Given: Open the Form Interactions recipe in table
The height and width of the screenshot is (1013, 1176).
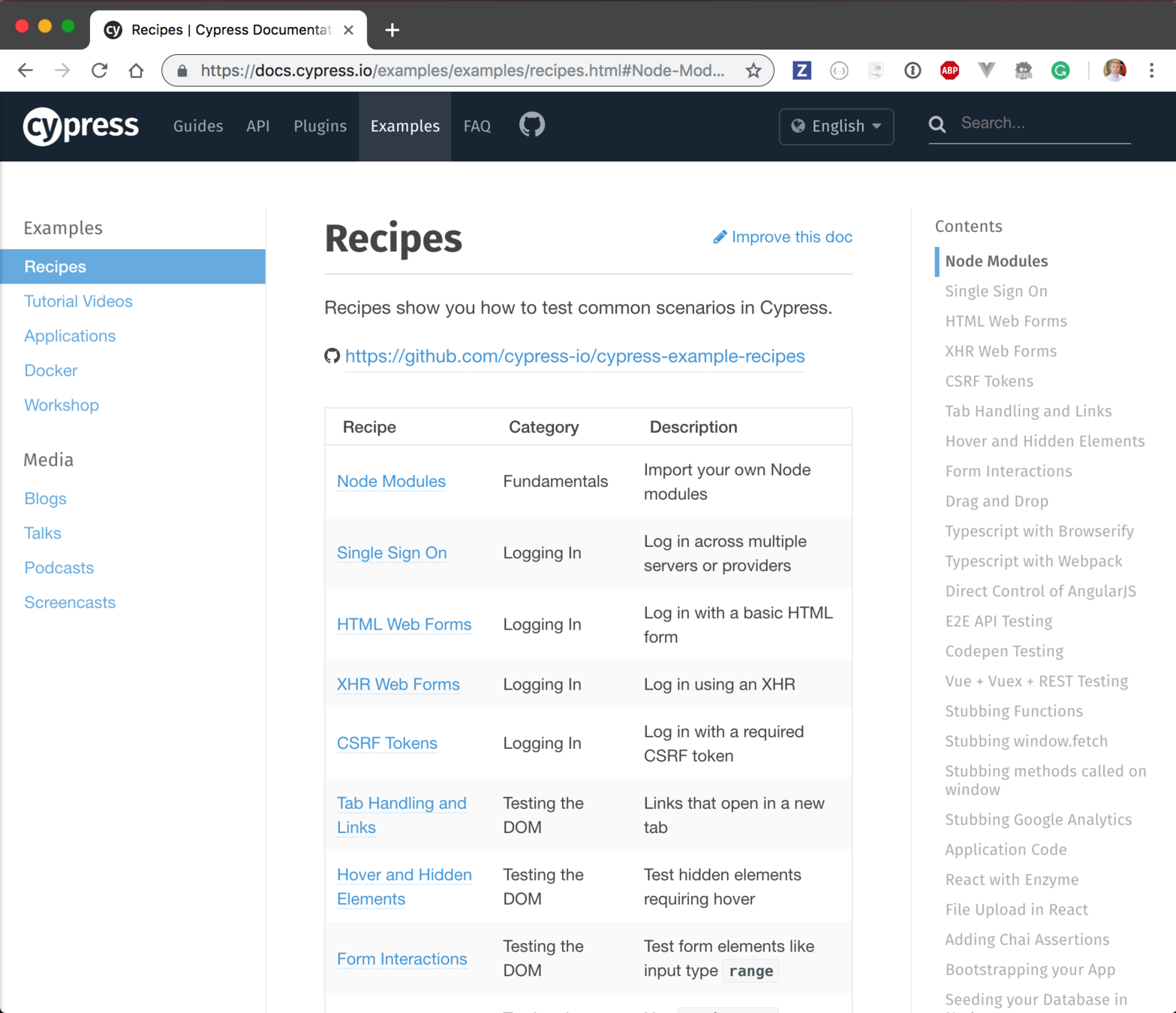Looking at the screenshot, I should pyautogui.click(x=402, y=958).
